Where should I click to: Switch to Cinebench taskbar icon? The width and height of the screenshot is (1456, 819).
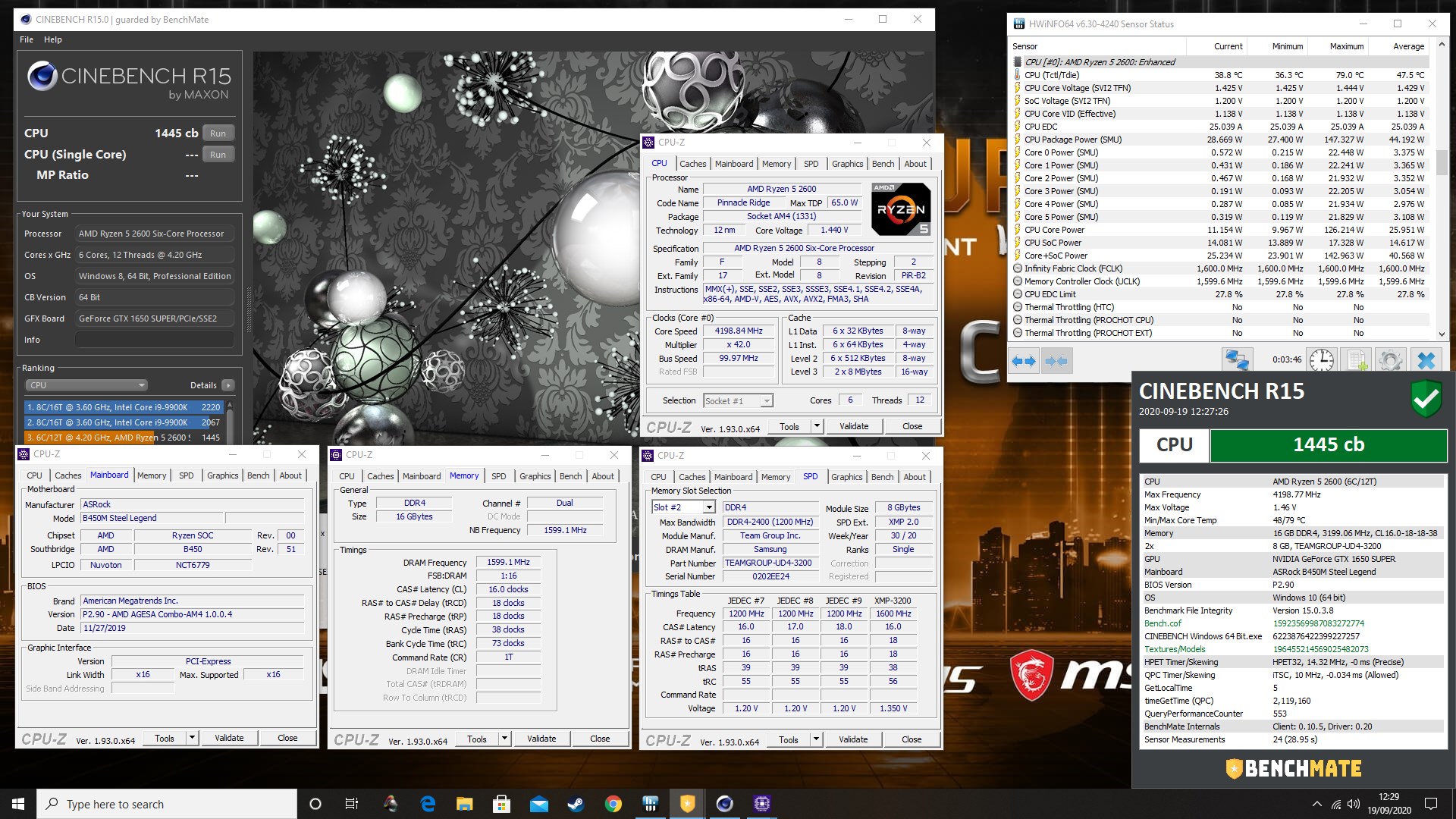[724, 804]
